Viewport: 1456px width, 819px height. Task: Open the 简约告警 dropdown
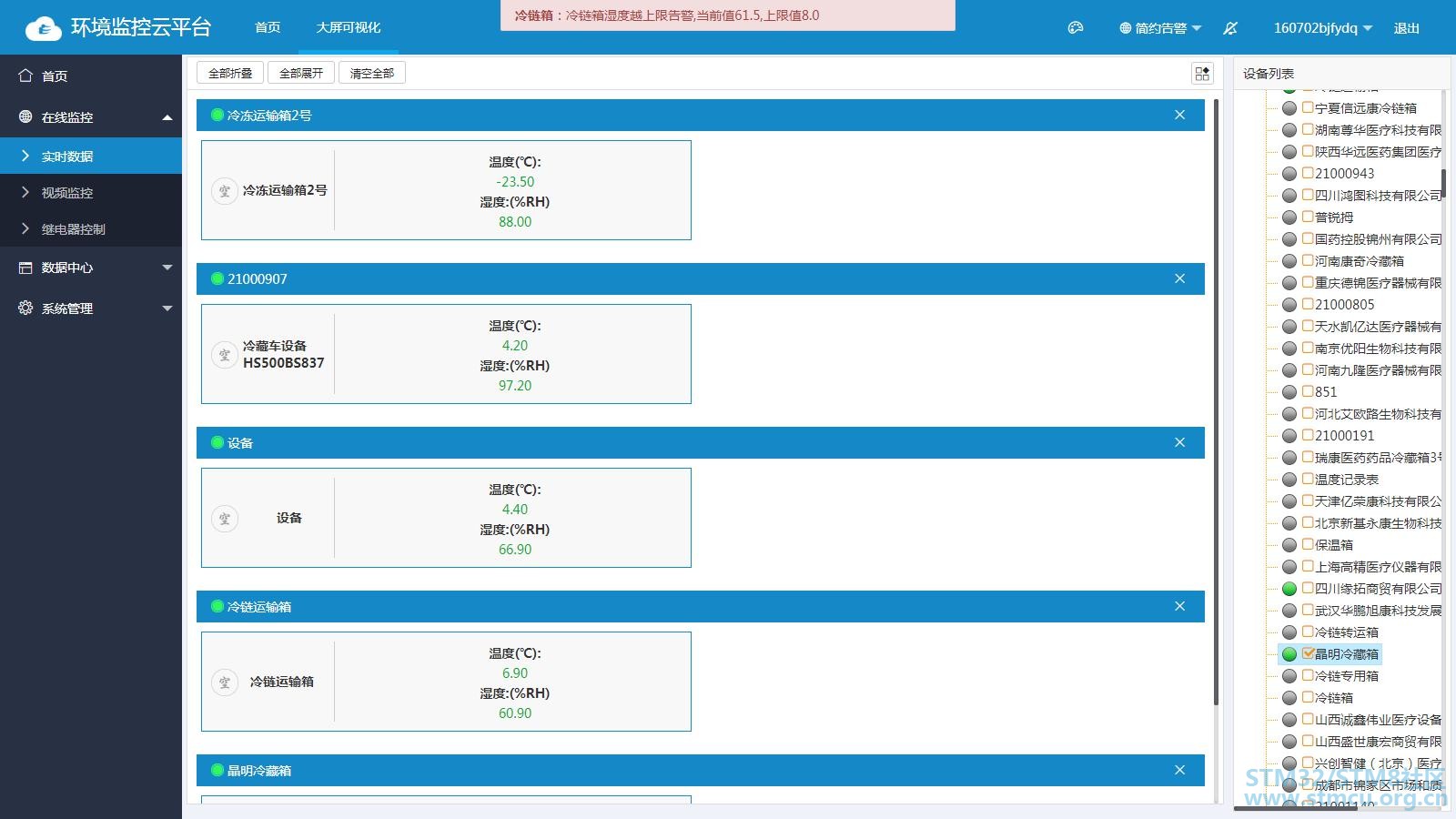(x=1160, y=28)
